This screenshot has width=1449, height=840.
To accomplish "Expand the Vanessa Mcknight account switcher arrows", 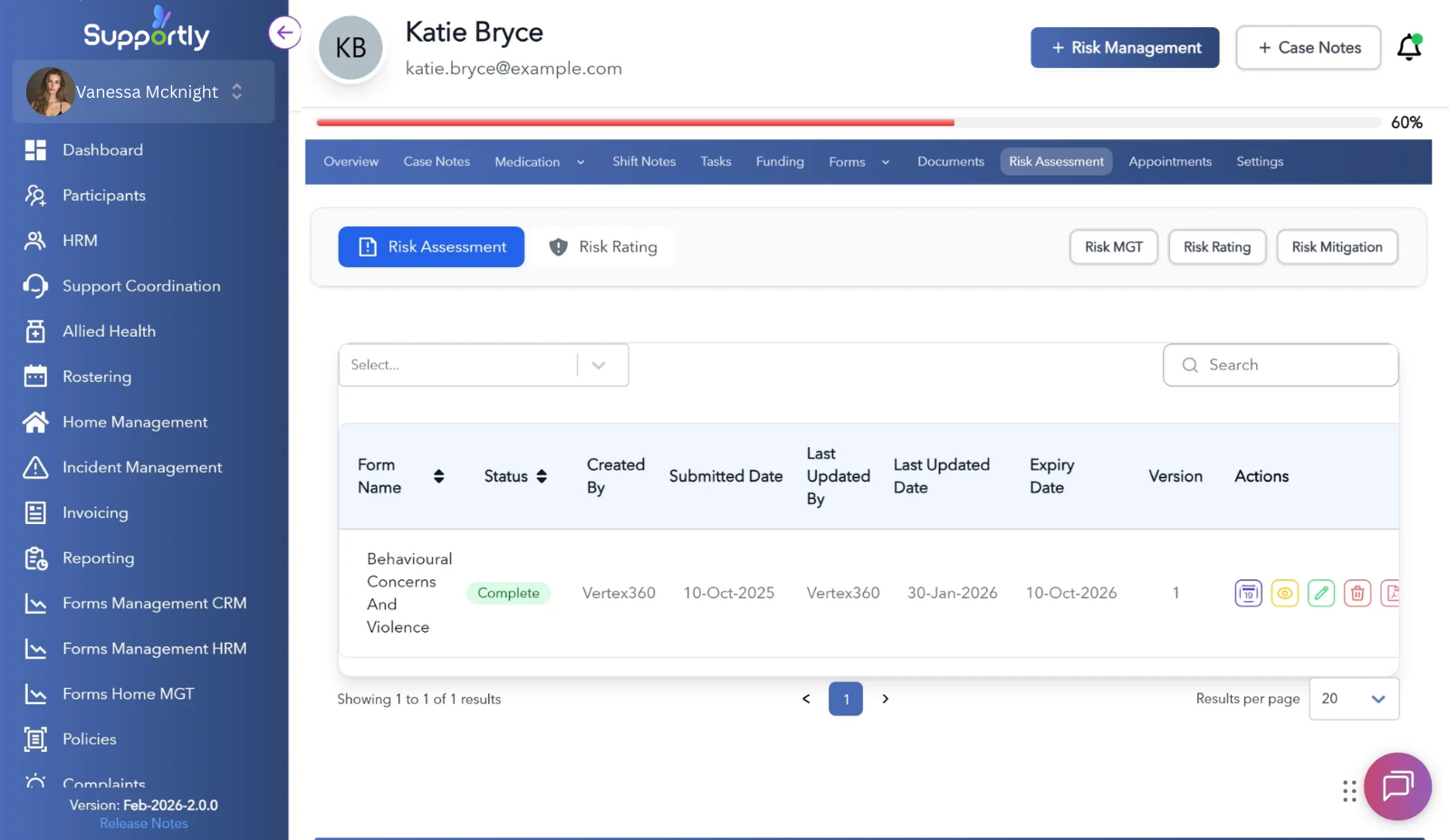I will coord(236,91).
